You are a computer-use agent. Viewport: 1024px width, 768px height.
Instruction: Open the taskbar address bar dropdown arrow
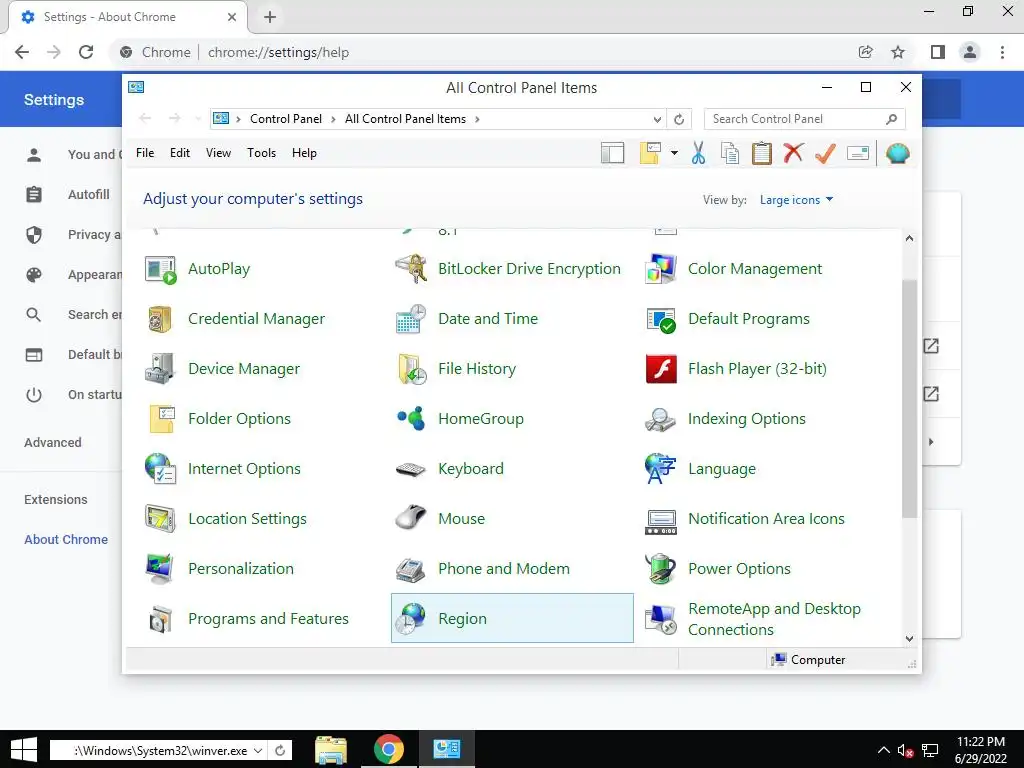[x=258, y=751]
